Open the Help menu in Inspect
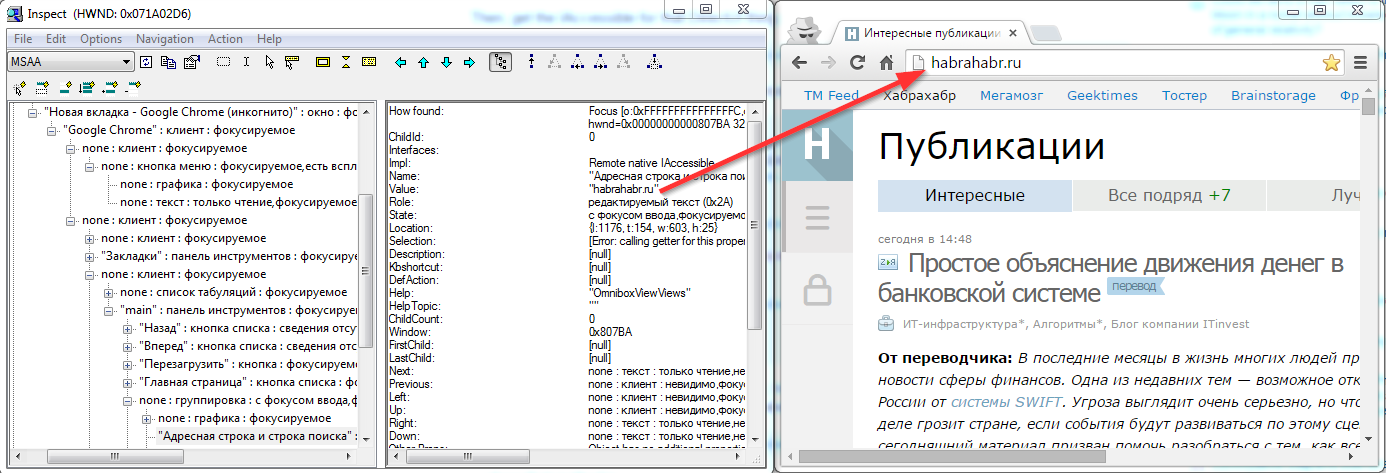 pyautogui.click(x=269, y=39)
